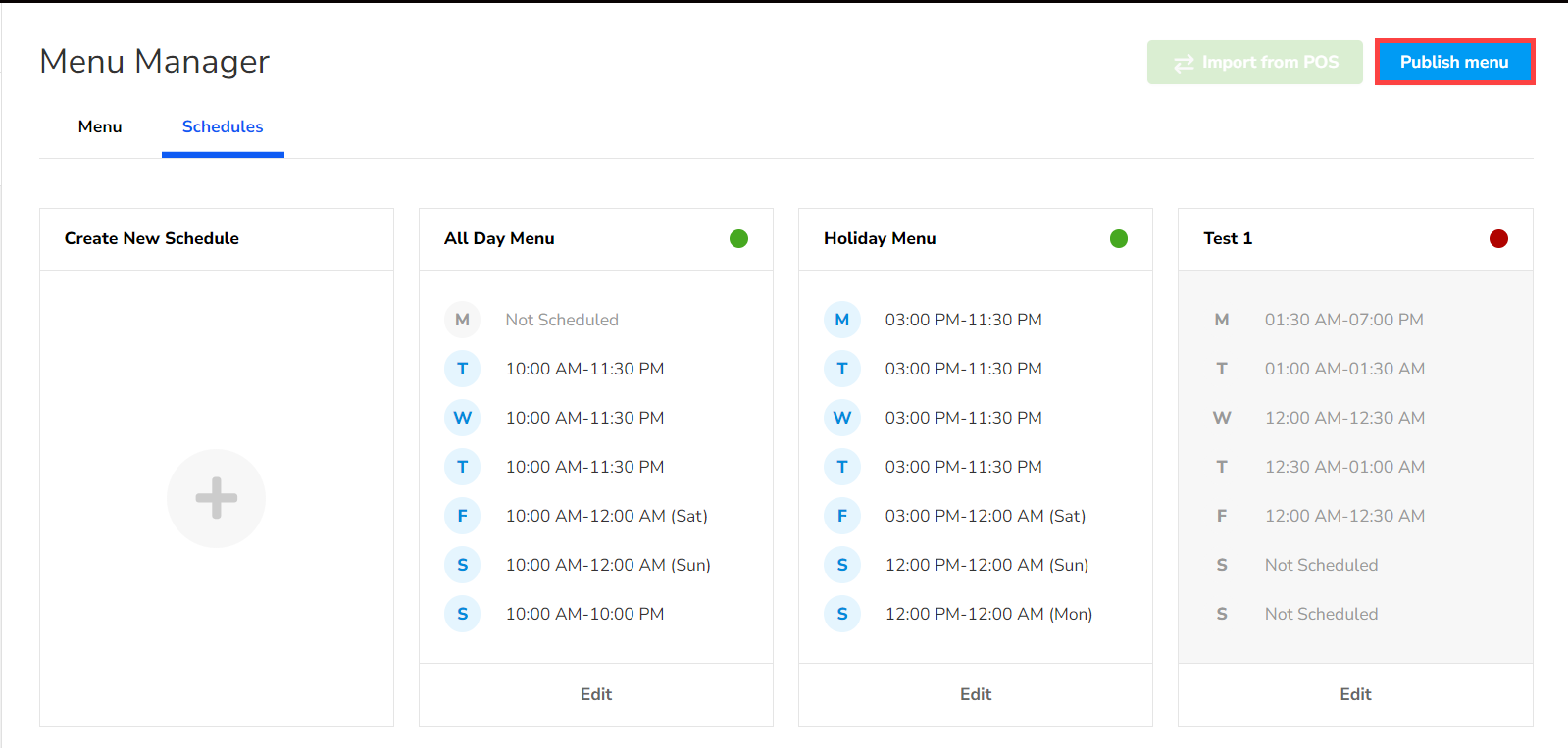
Task: Click the red status dot on Test 1
Action: coord(1497,238)
